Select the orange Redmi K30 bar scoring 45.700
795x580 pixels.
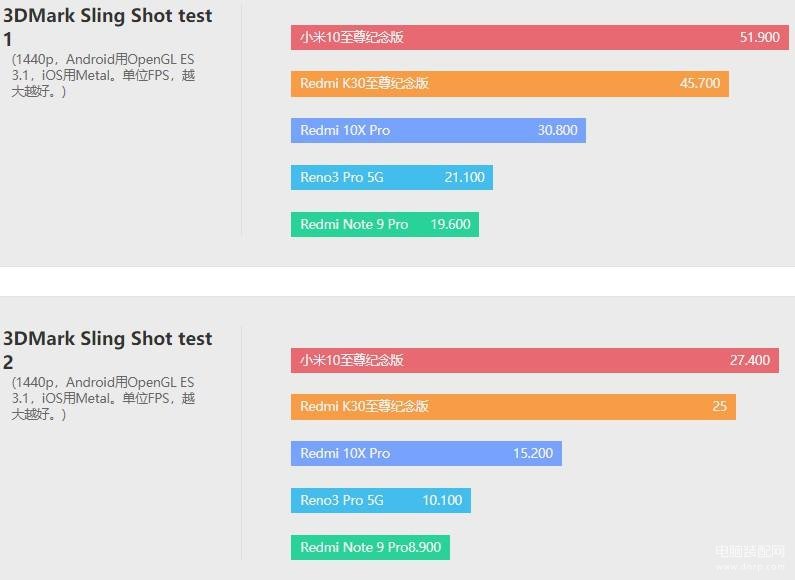pyautogui.click(x=510, y=84)
